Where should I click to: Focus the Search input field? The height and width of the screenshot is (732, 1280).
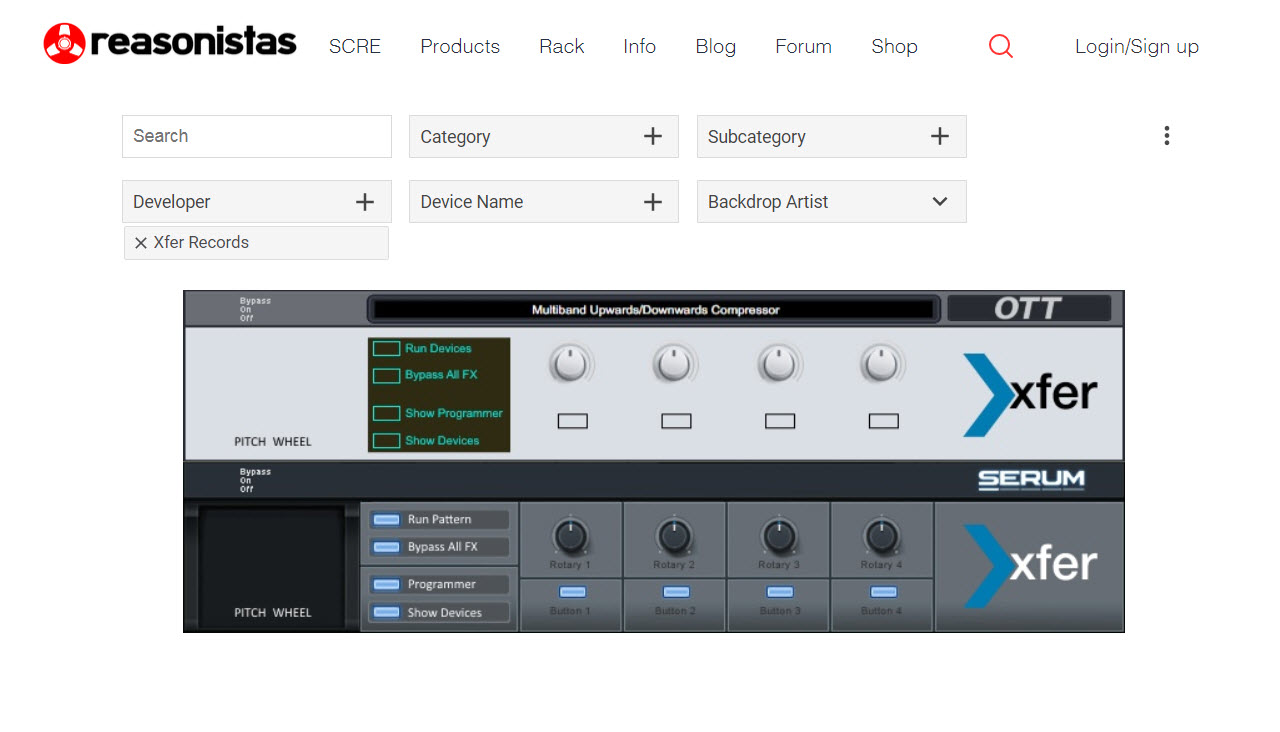[257, 136]
